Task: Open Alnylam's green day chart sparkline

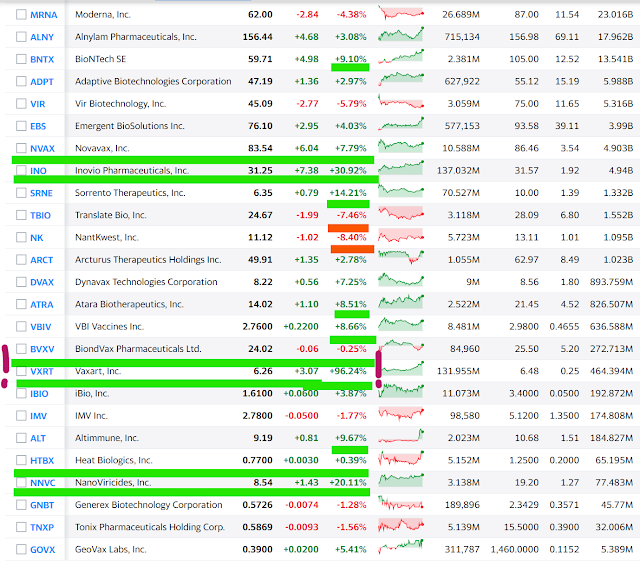Action: point(401,34)
